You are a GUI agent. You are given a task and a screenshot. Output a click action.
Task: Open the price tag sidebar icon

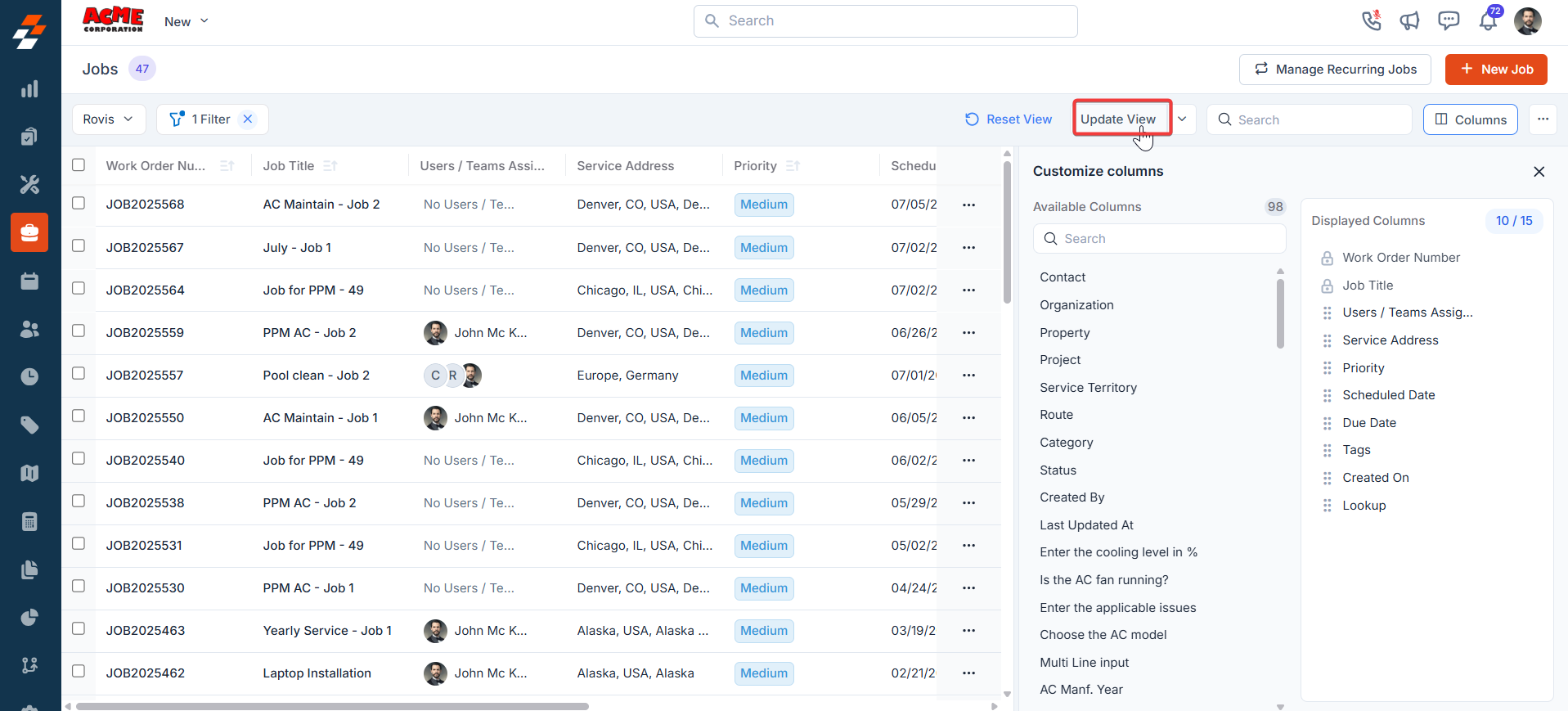(x=29, y=425)
